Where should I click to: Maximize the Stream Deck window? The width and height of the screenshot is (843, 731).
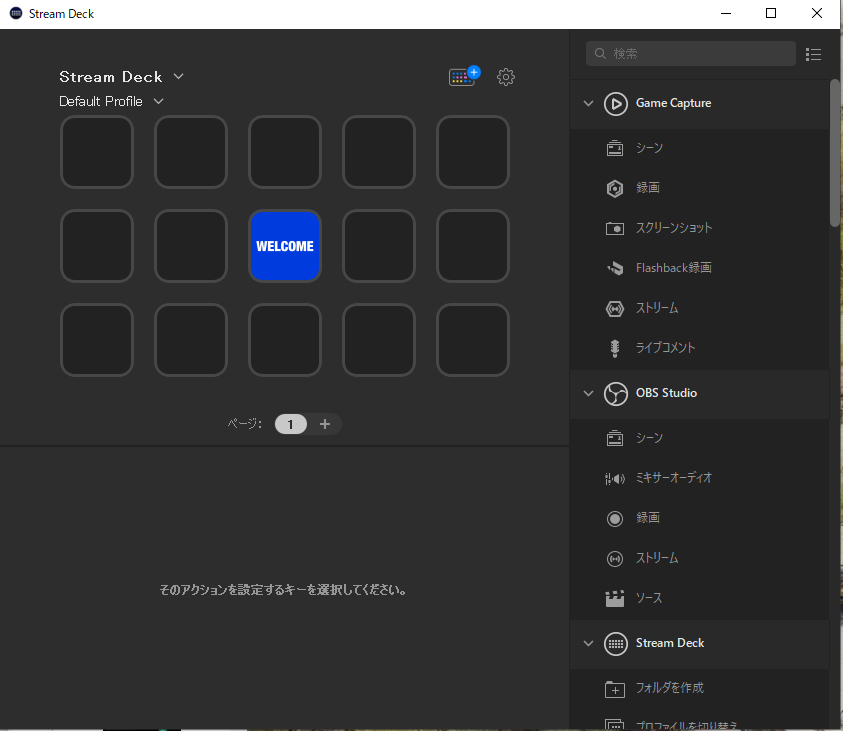(x=771, y=13)
